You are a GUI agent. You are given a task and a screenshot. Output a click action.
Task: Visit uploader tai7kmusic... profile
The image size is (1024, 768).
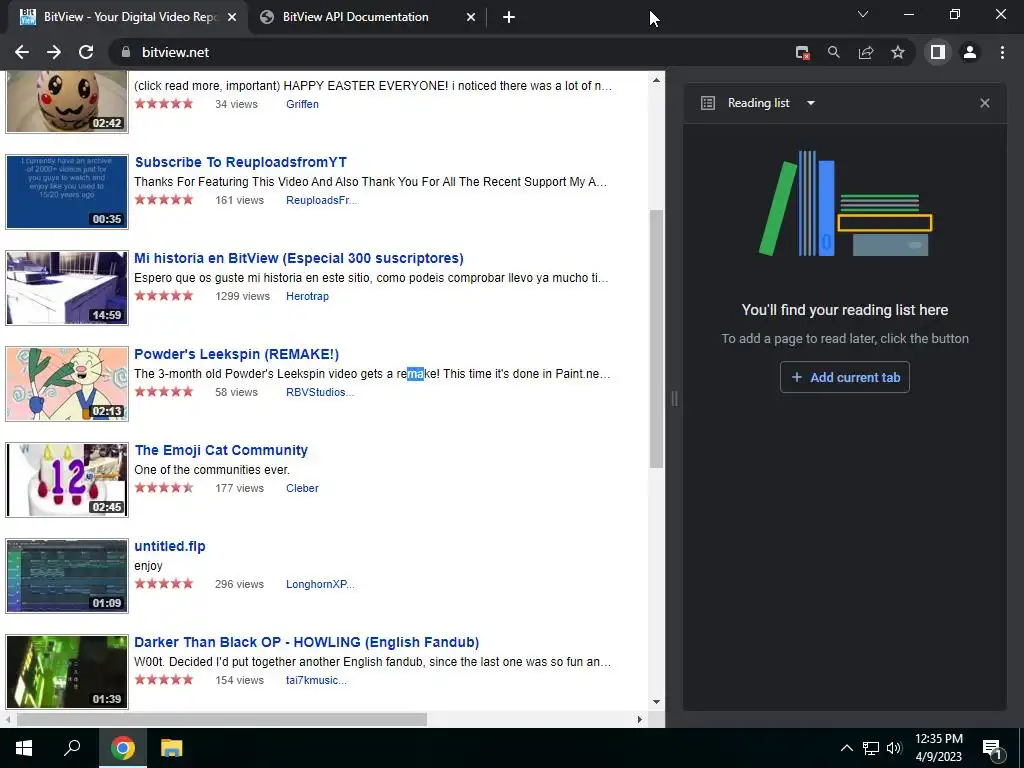[316, 680]
